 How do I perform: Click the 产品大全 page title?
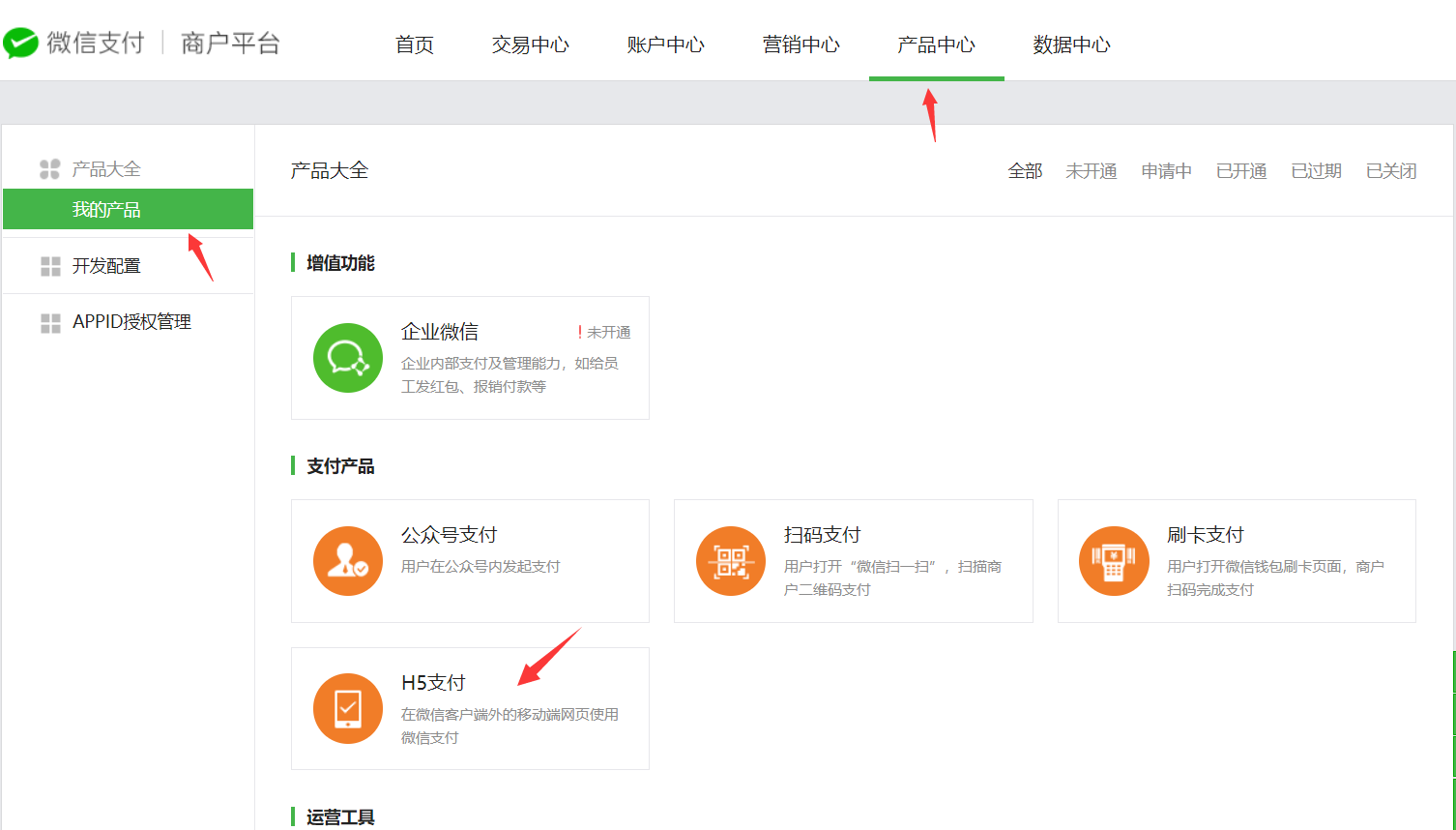(330, 171)
